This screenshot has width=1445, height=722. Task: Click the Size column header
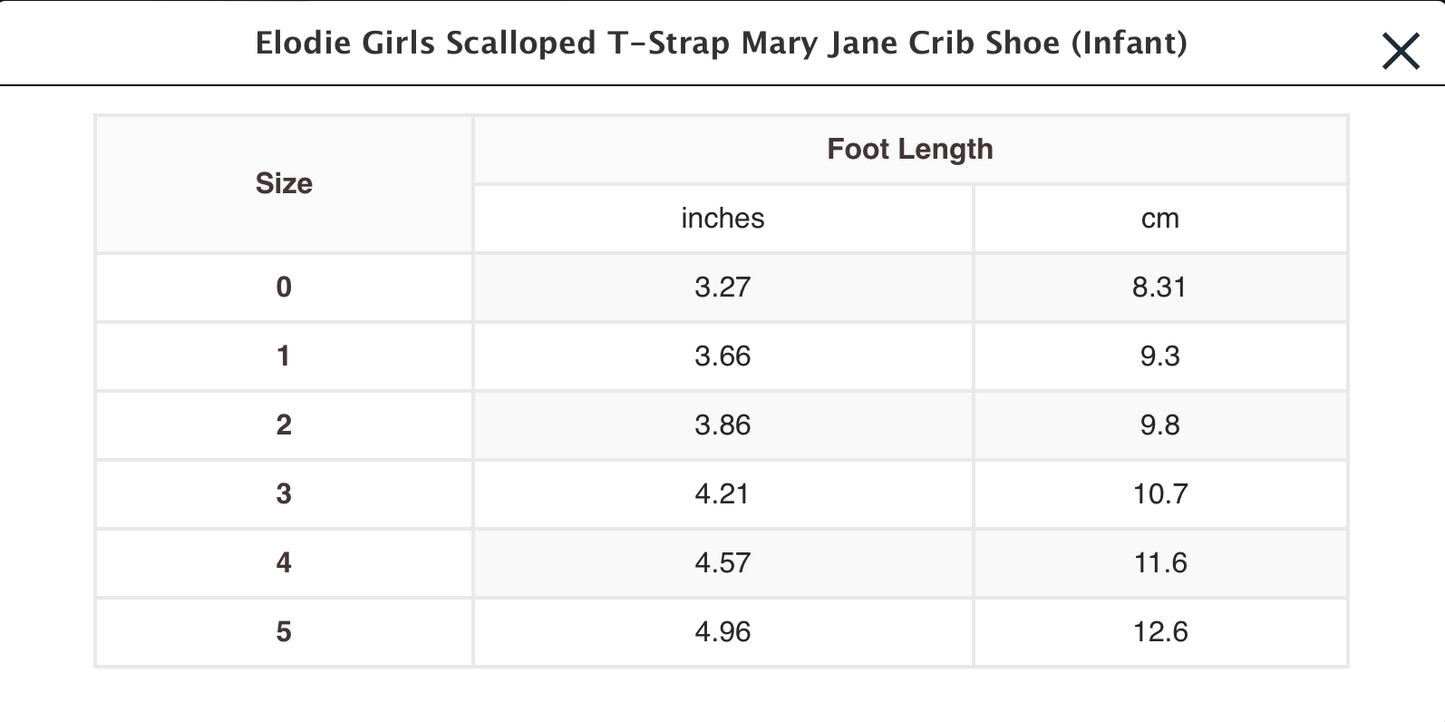click(x=284, y=184)
